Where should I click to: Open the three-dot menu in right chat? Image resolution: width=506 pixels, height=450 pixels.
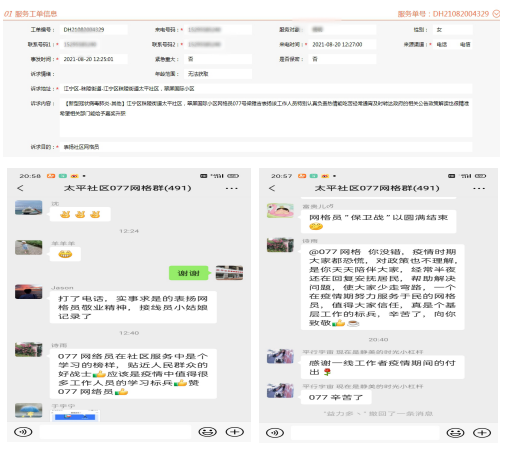pyautogui.click(x=479, y=188)
